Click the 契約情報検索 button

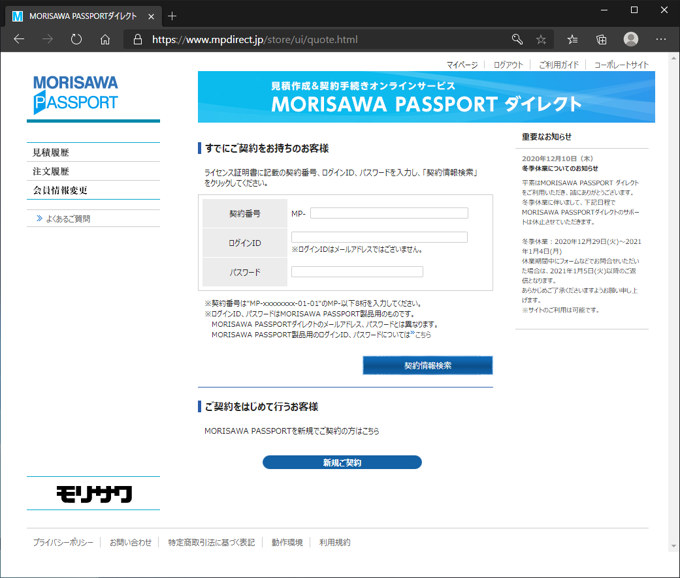428,366
